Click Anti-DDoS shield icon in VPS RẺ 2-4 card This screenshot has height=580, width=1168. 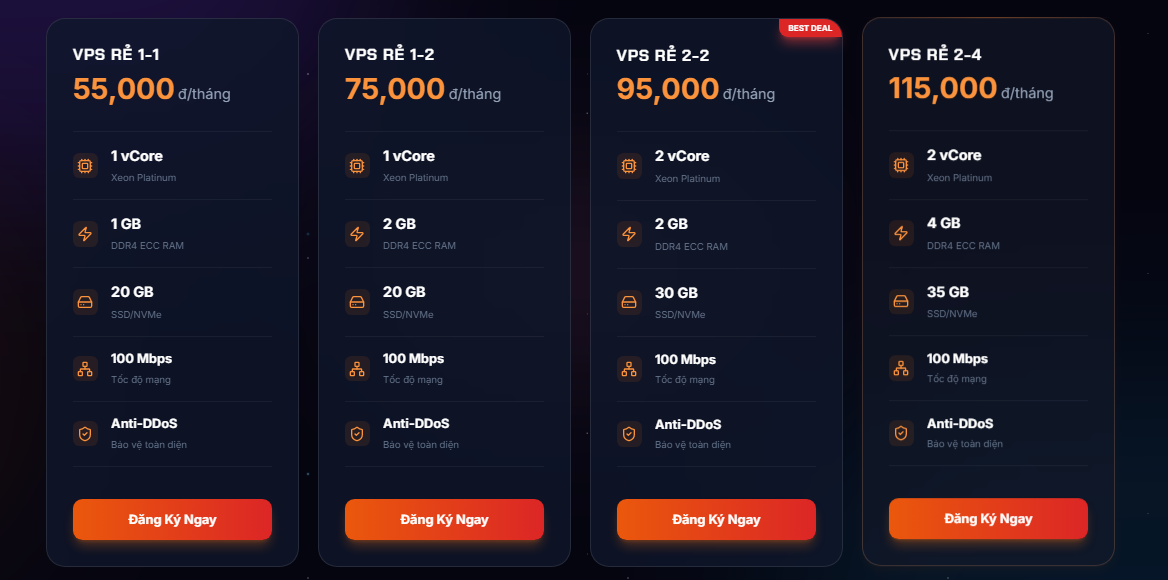click(x=901, y=433)
